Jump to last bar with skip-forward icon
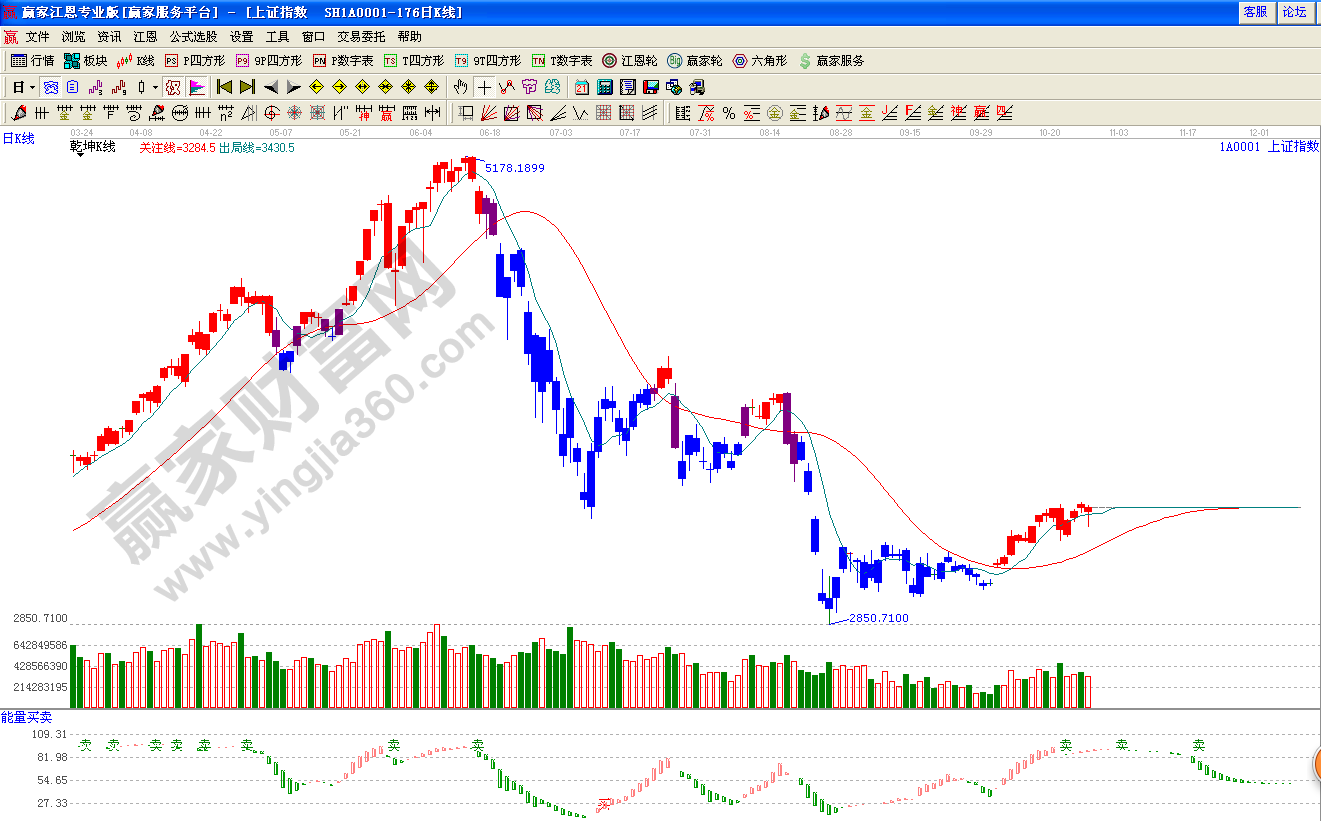 (x=247, y=87)
